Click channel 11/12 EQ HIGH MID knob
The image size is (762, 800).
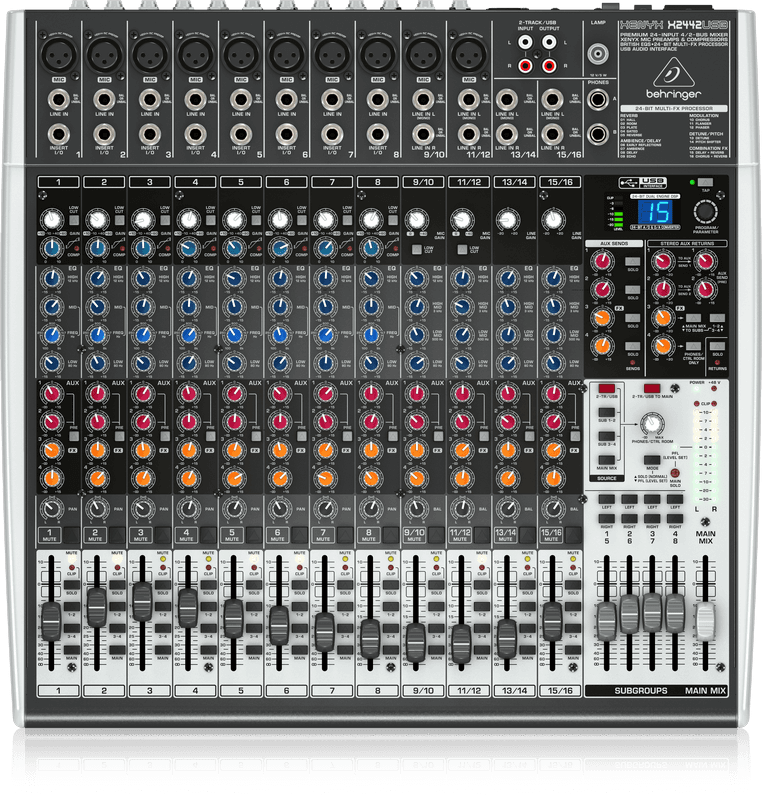click(462, 307)
